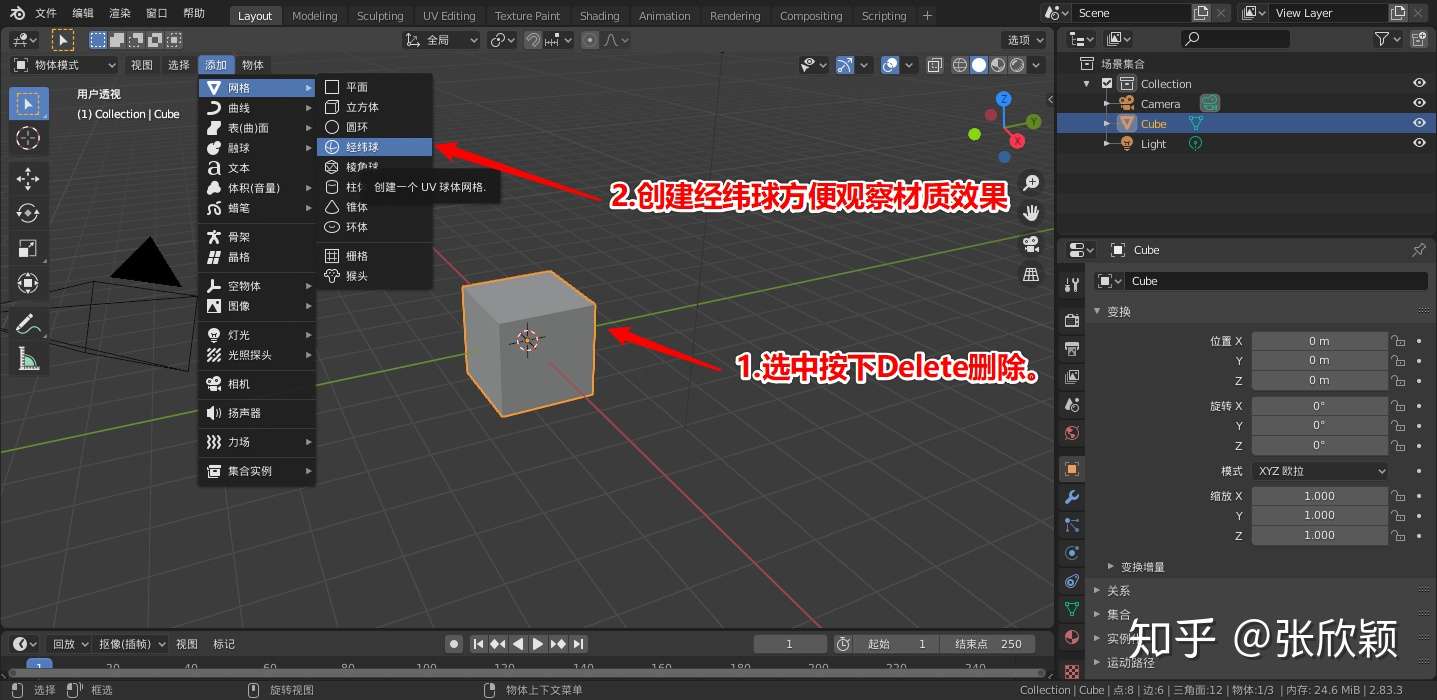Expand the 变换增量 section

pos(1143,566)
